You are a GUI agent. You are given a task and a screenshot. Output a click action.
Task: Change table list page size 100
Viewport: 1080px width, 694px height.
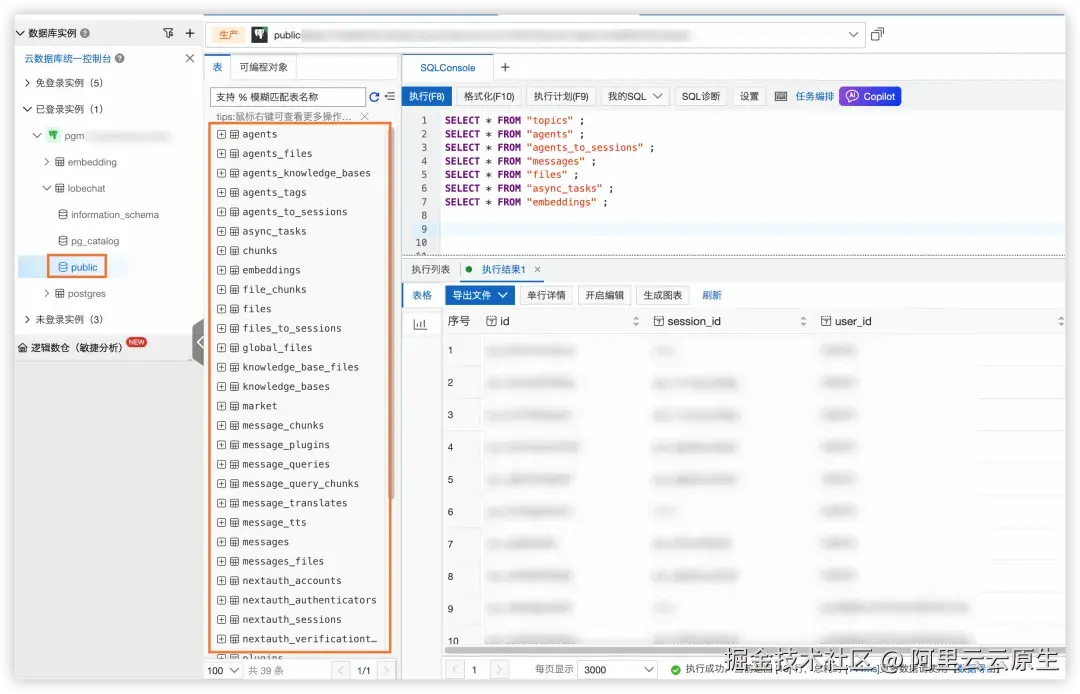pyautogui.click(x=223, y=670)
